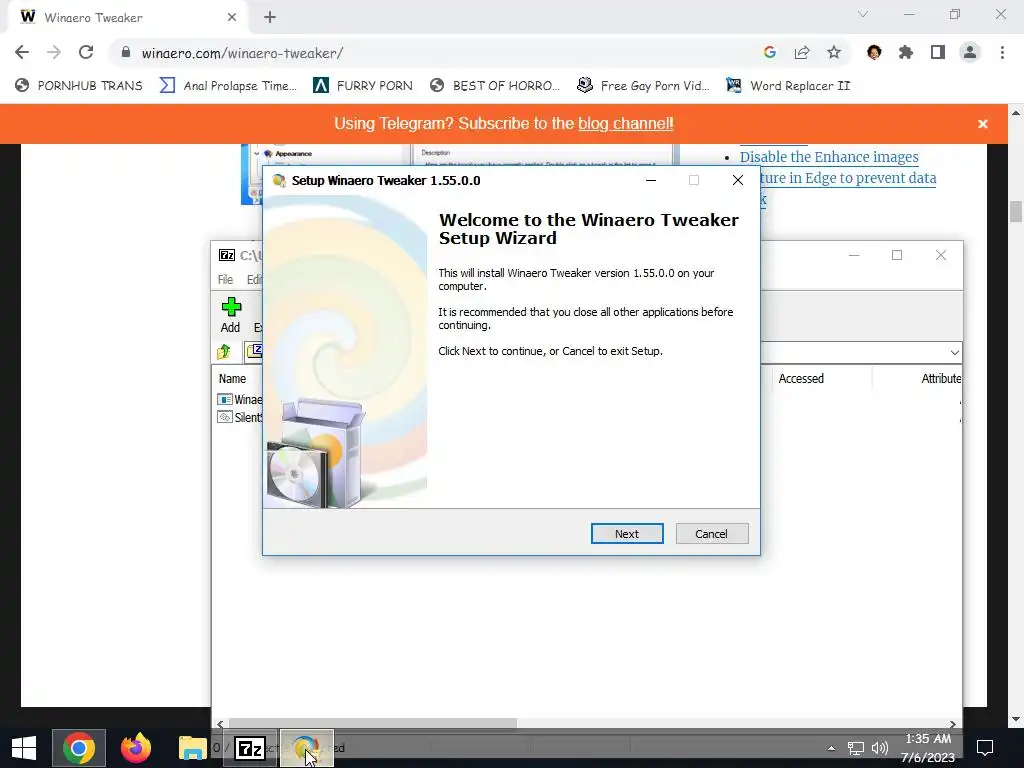Image resolution: width=1024 pixels, height=768 pixels.
Task: Click Attributes column header in 7-Zip
Action: (x=940, y=379)
